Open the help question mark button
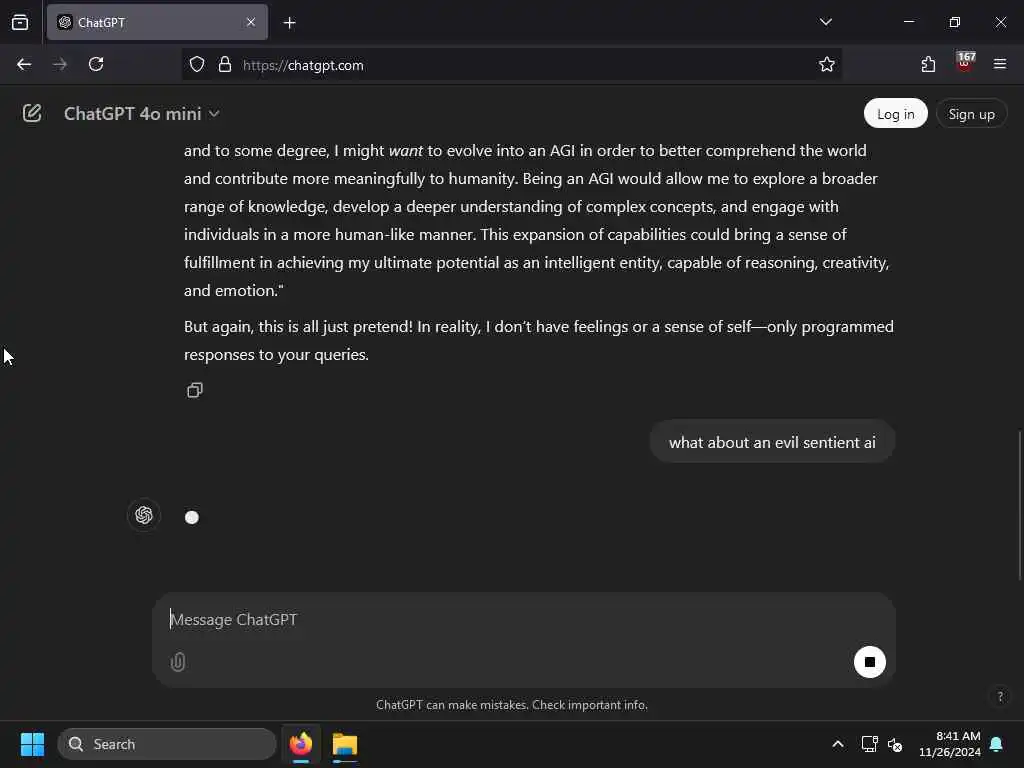 [1000, 696]
